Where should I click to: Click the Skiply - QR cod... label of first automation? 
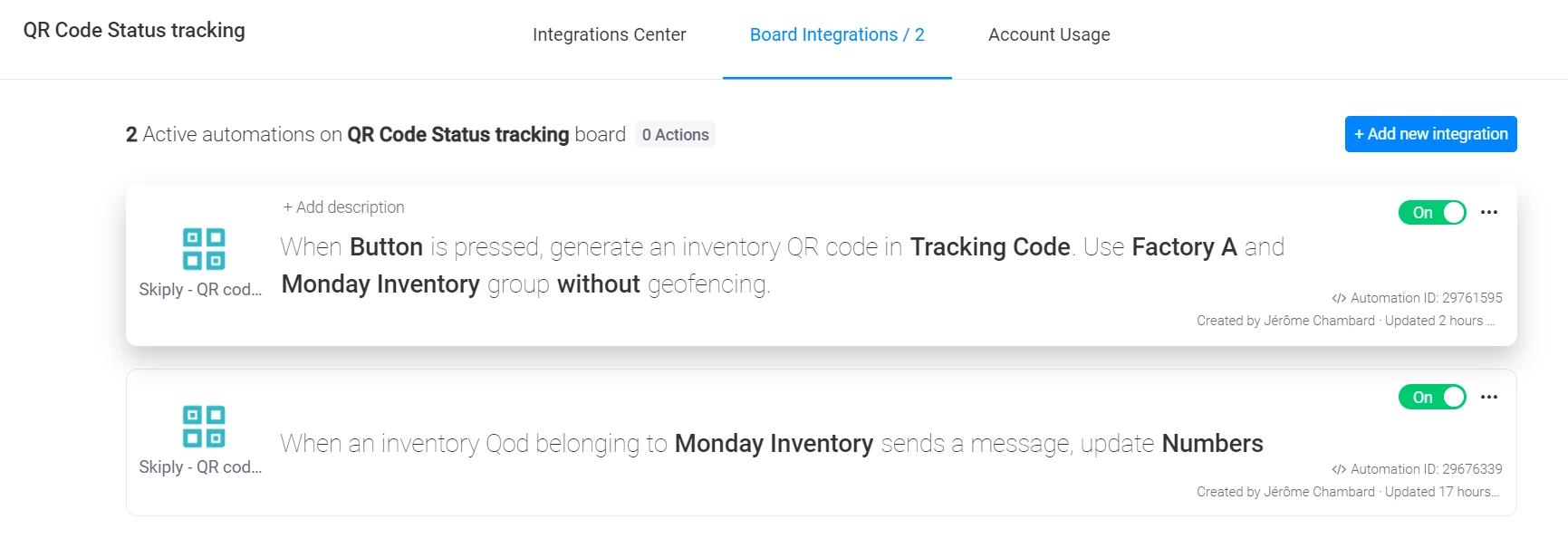pyautogui.click(x=200, y=290)
